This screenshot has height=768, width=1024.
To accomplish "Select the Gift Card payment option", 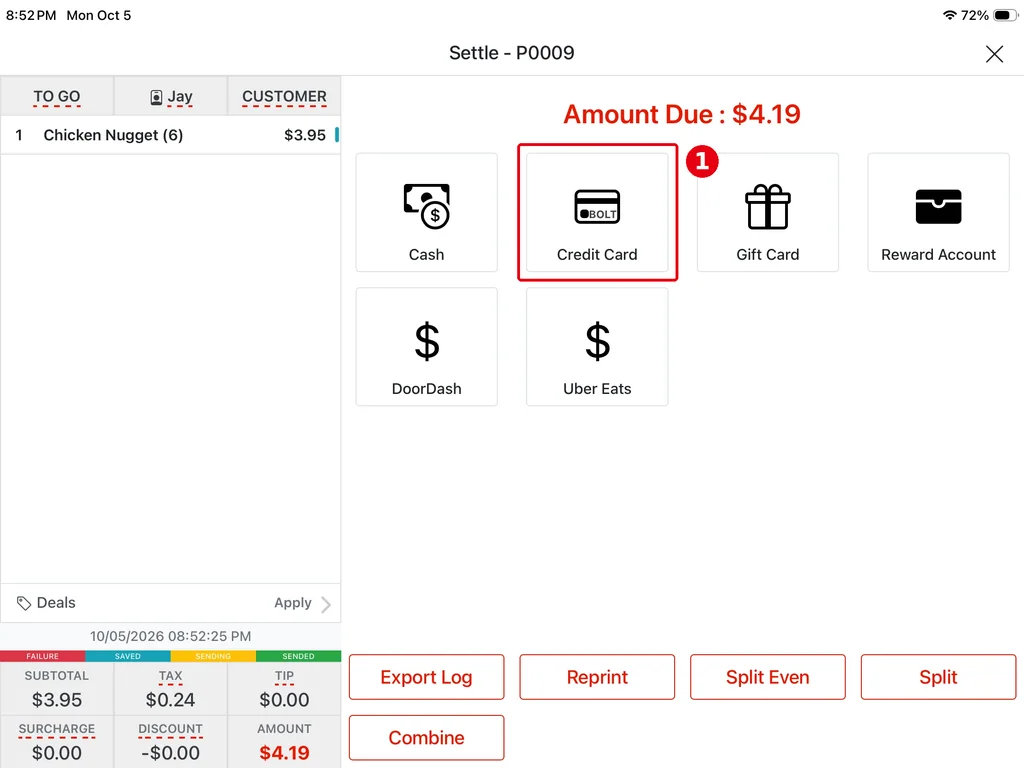I will point(767,212).
